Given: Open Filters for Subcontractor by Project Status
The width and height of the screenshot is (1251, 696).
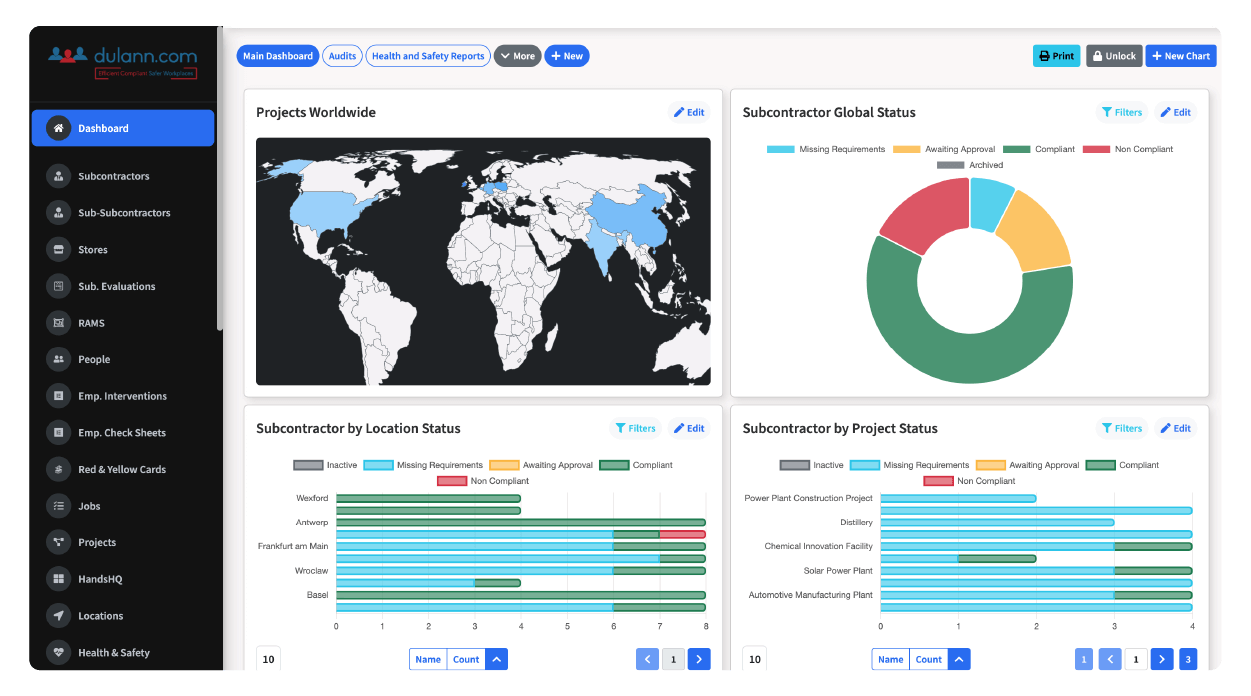Looking at the screenshot, I should [x=1122, y=428].
